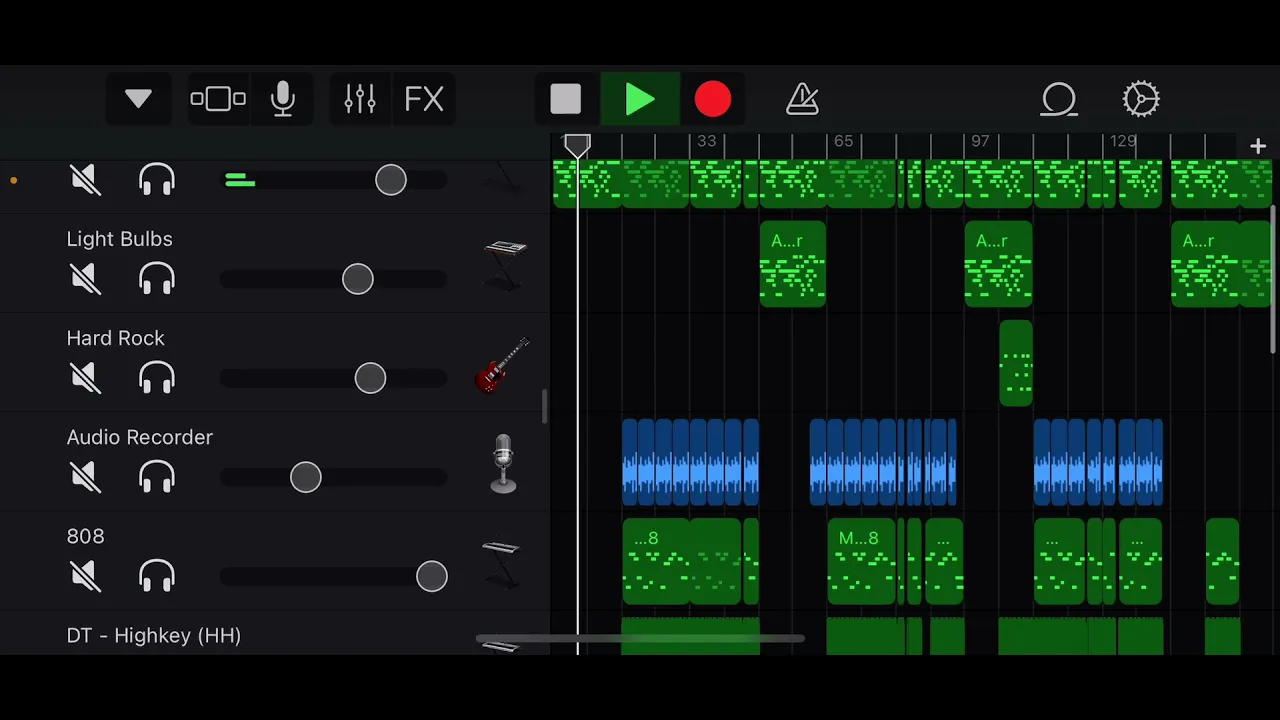Adjust the 808 volume slider knob
Image resolution: width=1280 pixels, height=720 pixels.
coord(432,576)
